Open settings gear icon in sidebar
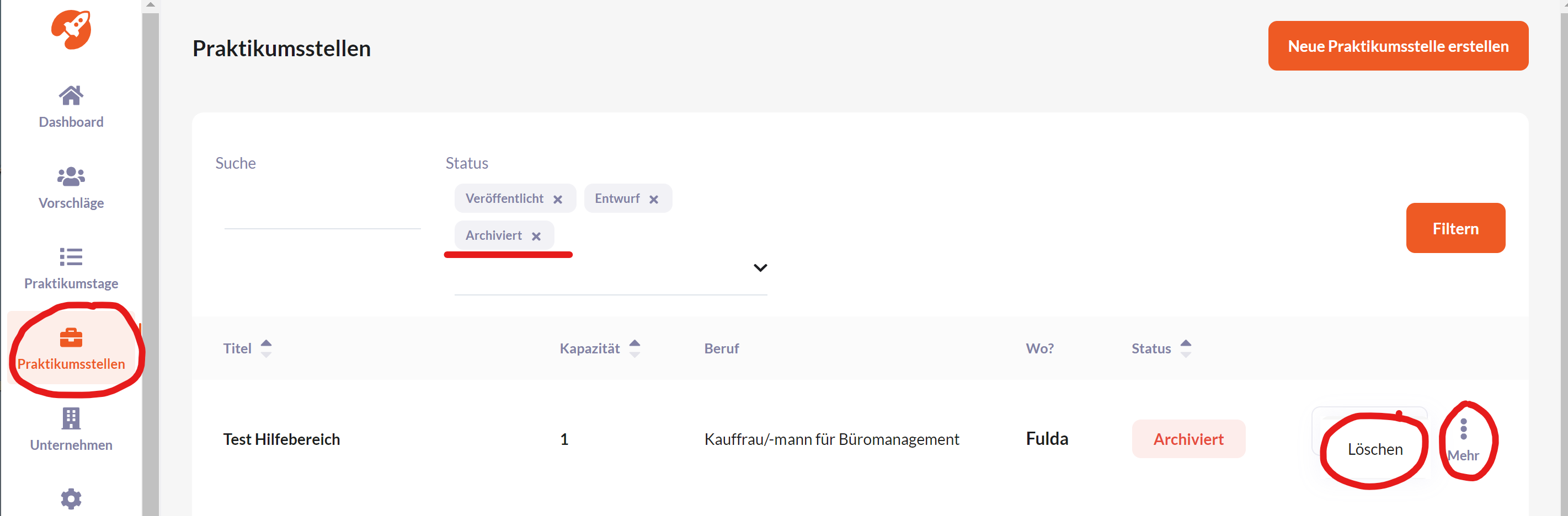Image resolution: width=1568 pixels, height=516 pixels. tap(71, 499)
